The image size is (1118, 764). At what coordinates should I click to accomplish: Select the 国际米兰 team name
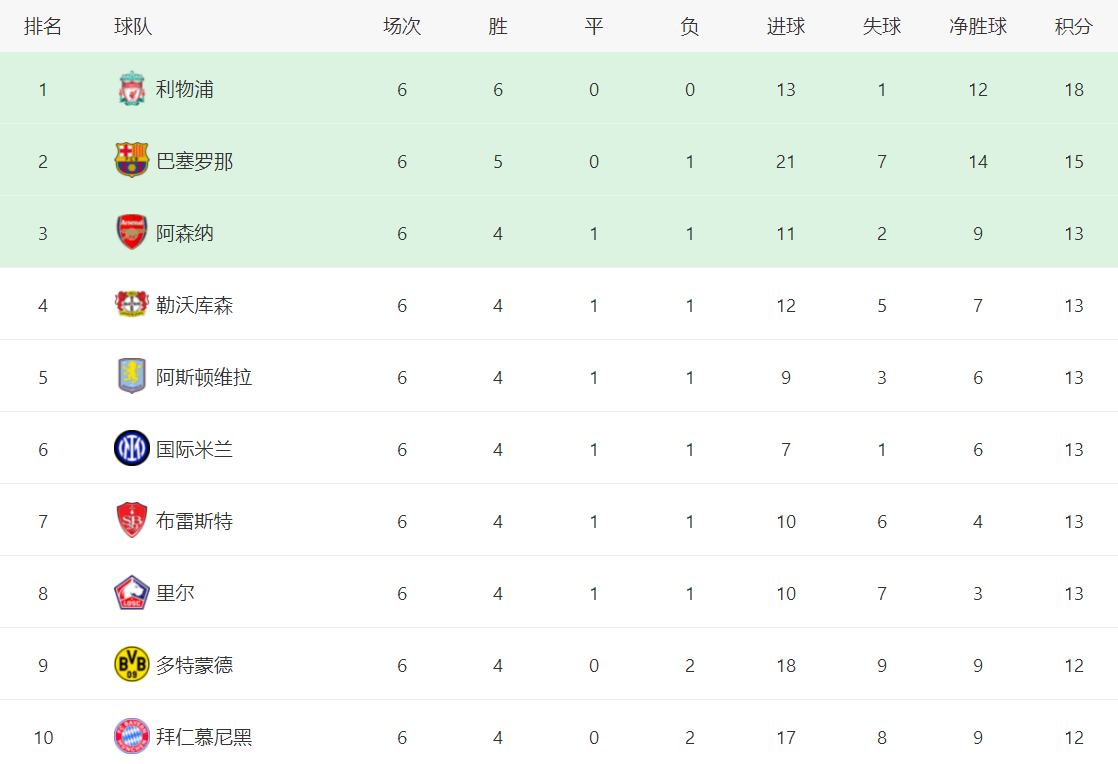pos(195,449)
